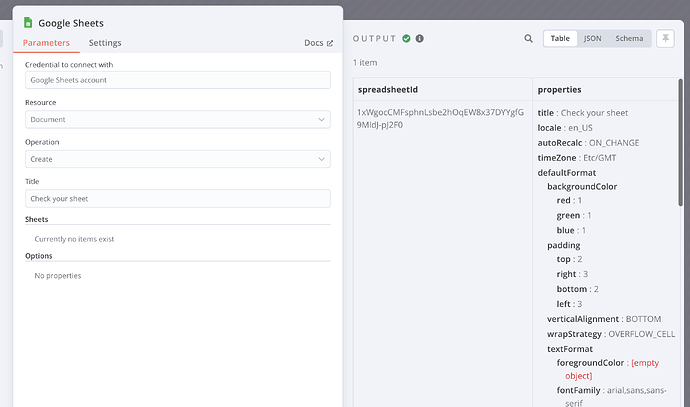
Task: Click the OUTPUT panel heading
Action: click(374, 39)
